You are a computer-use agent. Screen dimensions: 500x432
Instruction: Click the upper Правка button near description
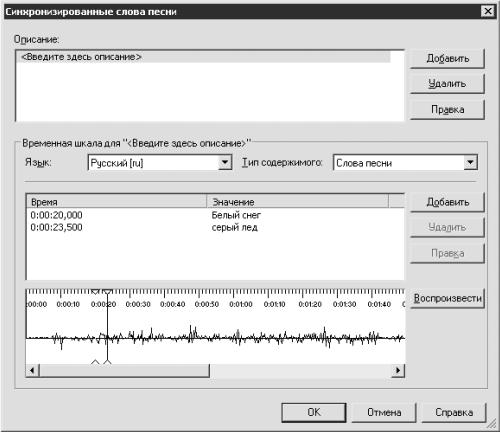click(447, 109)
